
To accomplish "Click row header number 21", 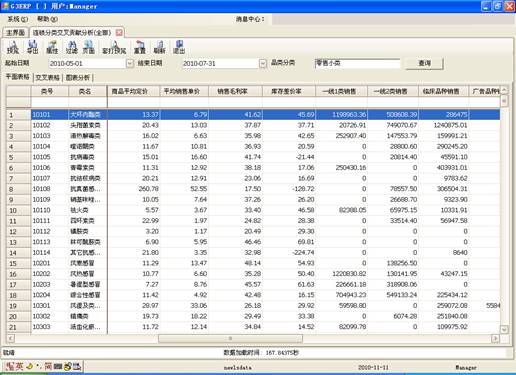I will pos(18,327).
